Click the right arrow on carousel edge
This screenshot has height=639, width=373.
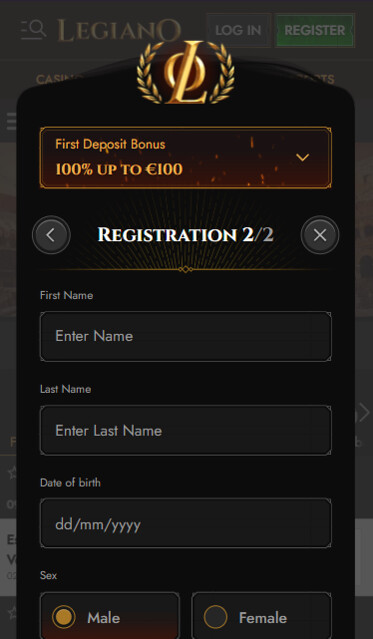point(364,412)
